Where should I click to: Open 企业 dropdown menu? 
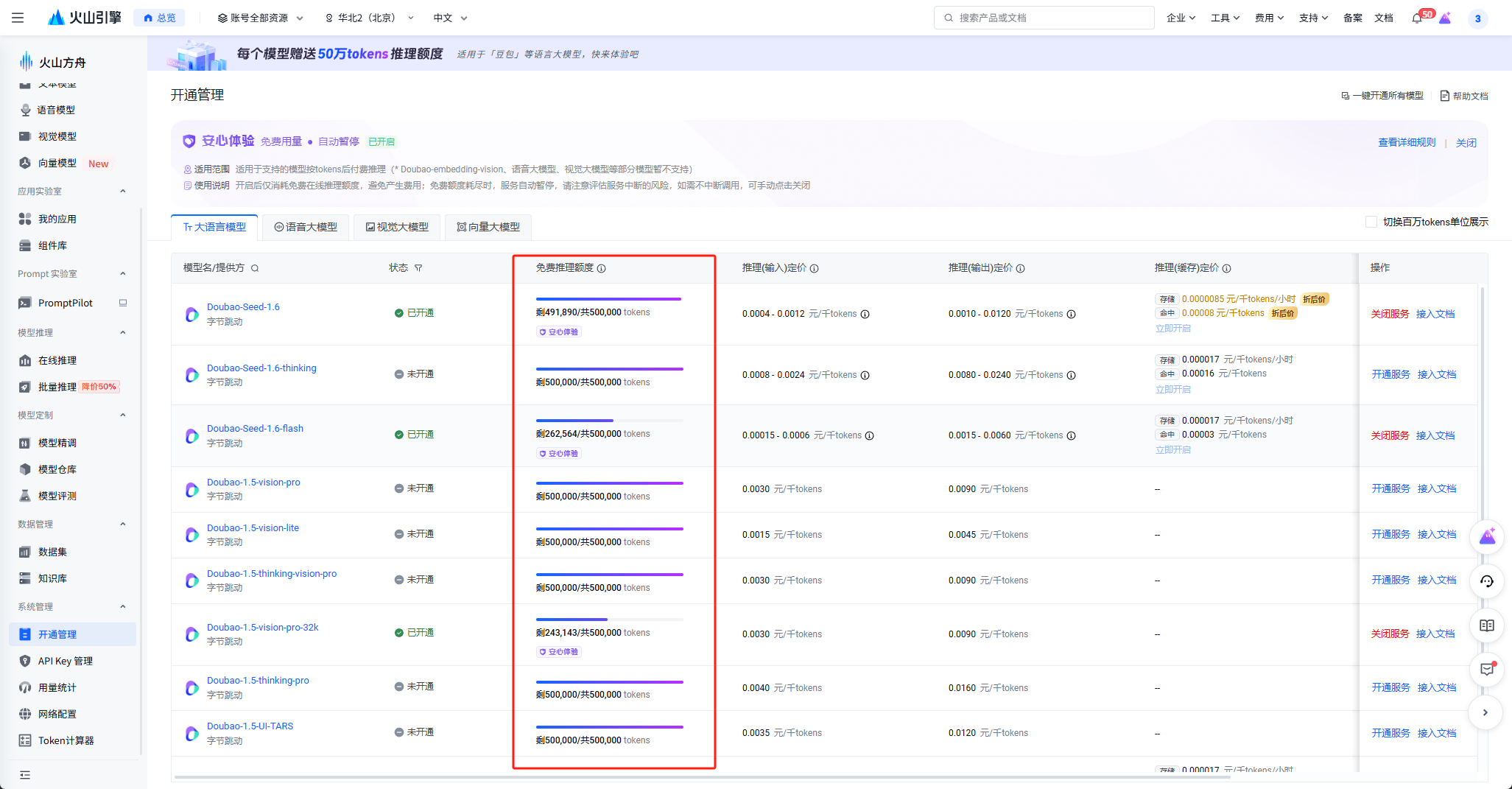[1181, 18]
